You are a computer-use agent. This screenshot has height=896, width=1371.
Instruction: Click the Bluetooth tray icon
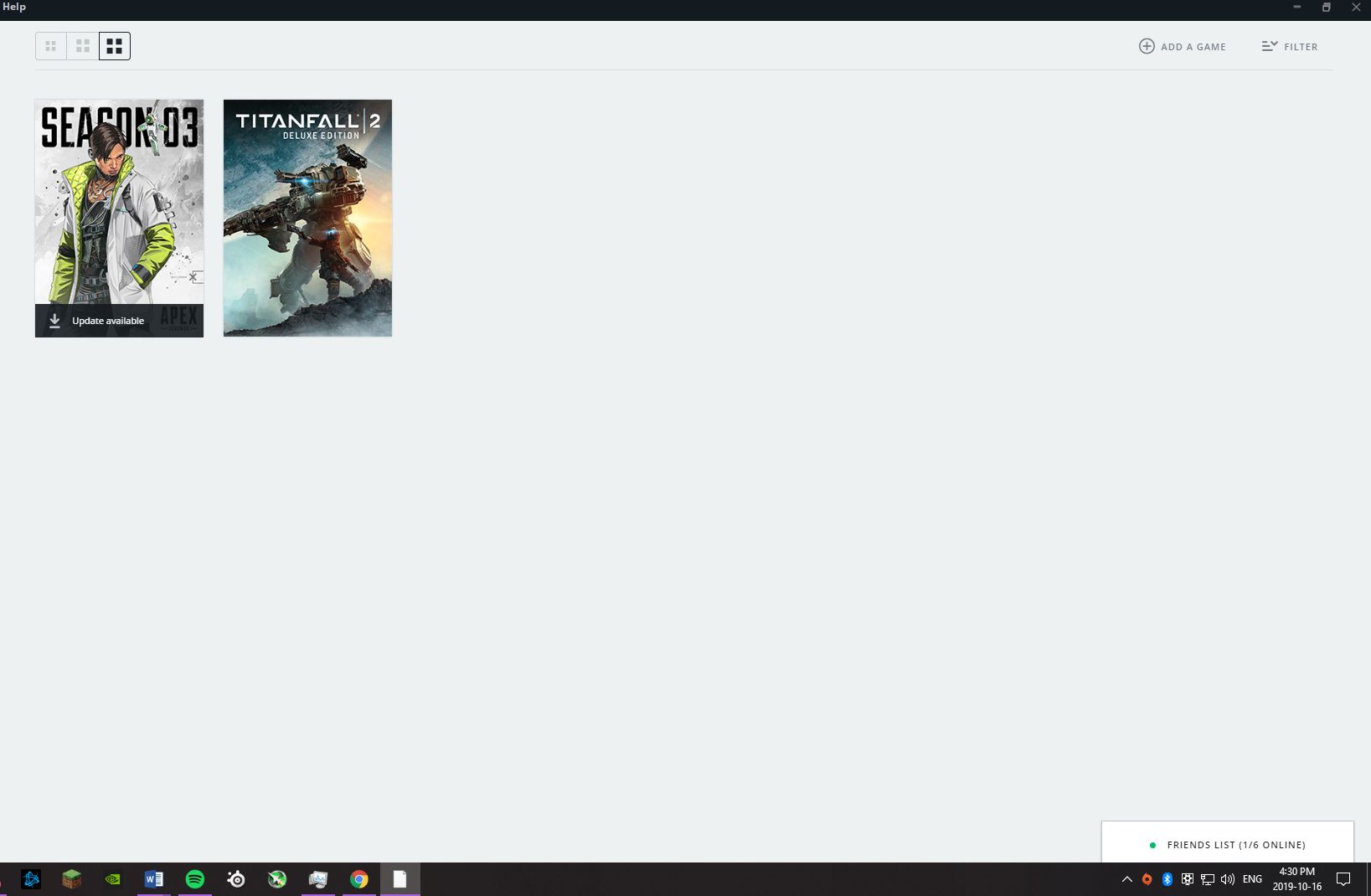tap(1167, 879)
